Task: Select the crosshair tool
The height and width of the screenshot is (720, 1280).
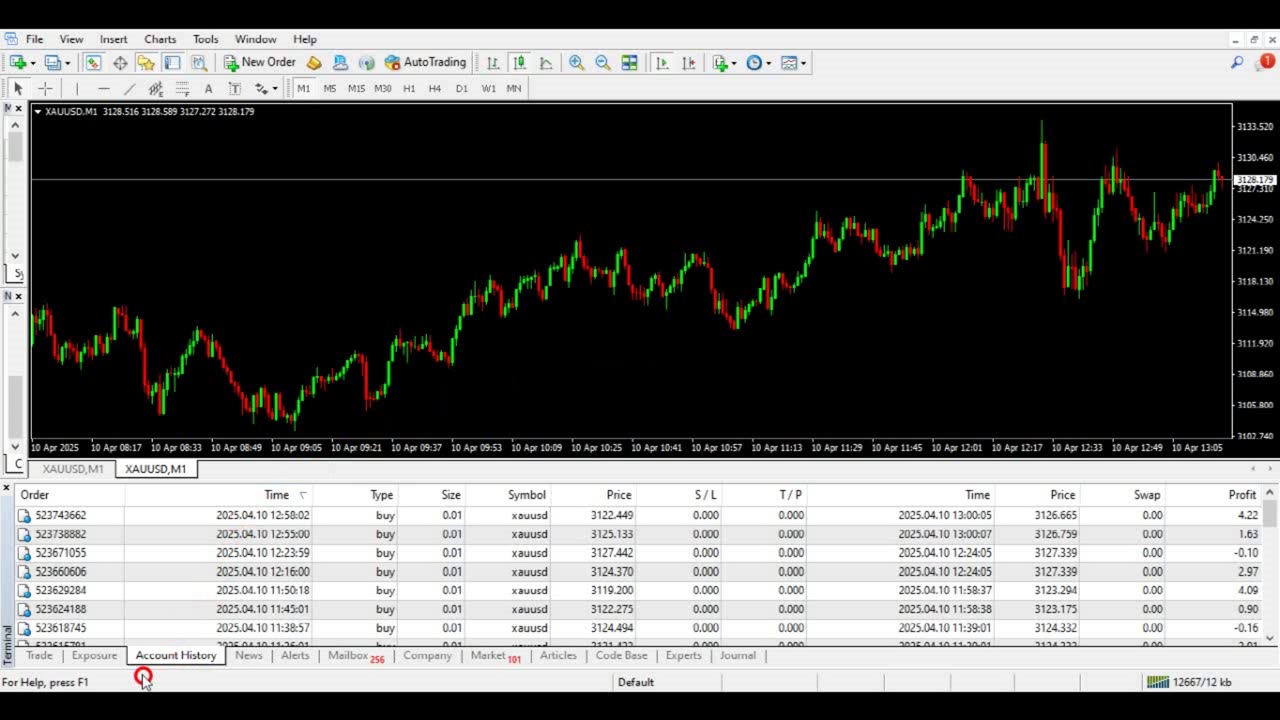Action: 45,89
